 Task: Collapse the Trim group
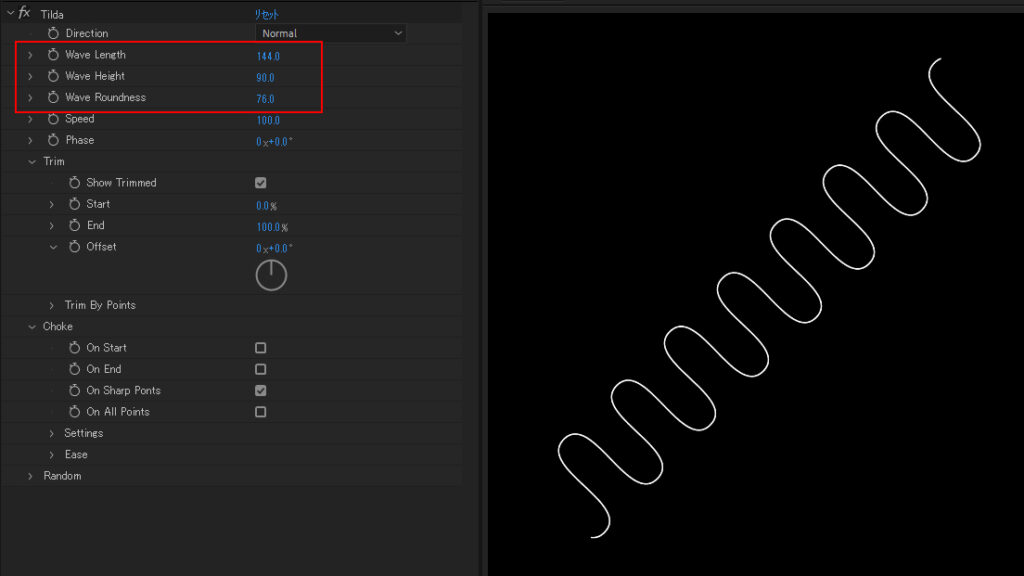[x=32, y=162]
